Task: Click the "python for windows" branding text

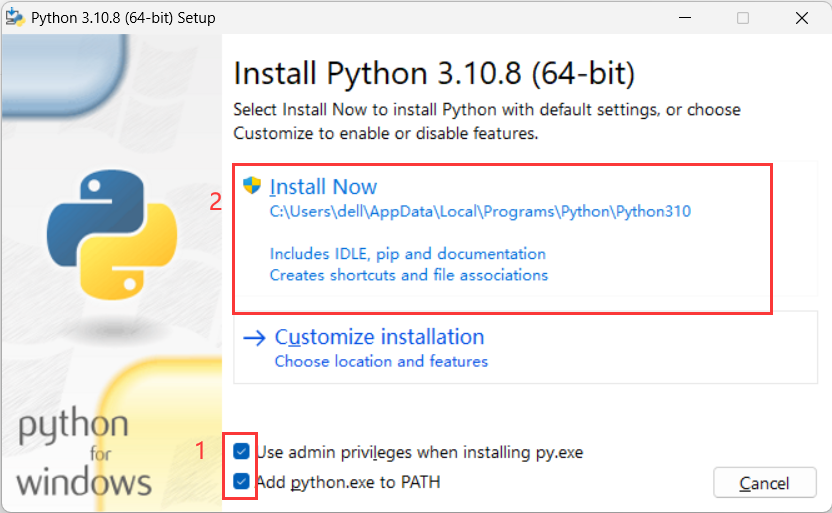Action: click(x=85, y=453)
